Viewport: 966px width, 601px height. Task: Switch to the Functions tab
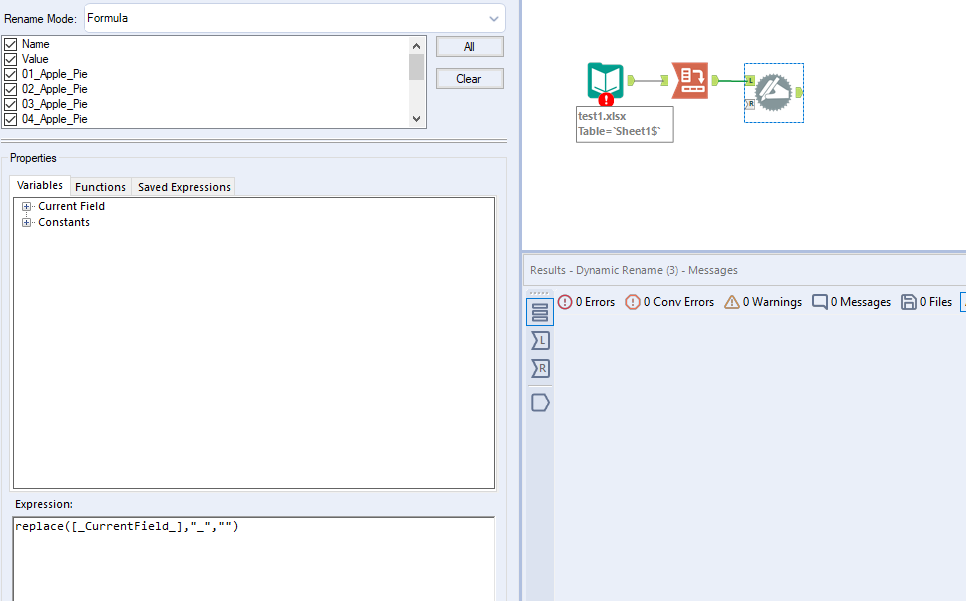point(100,186)
